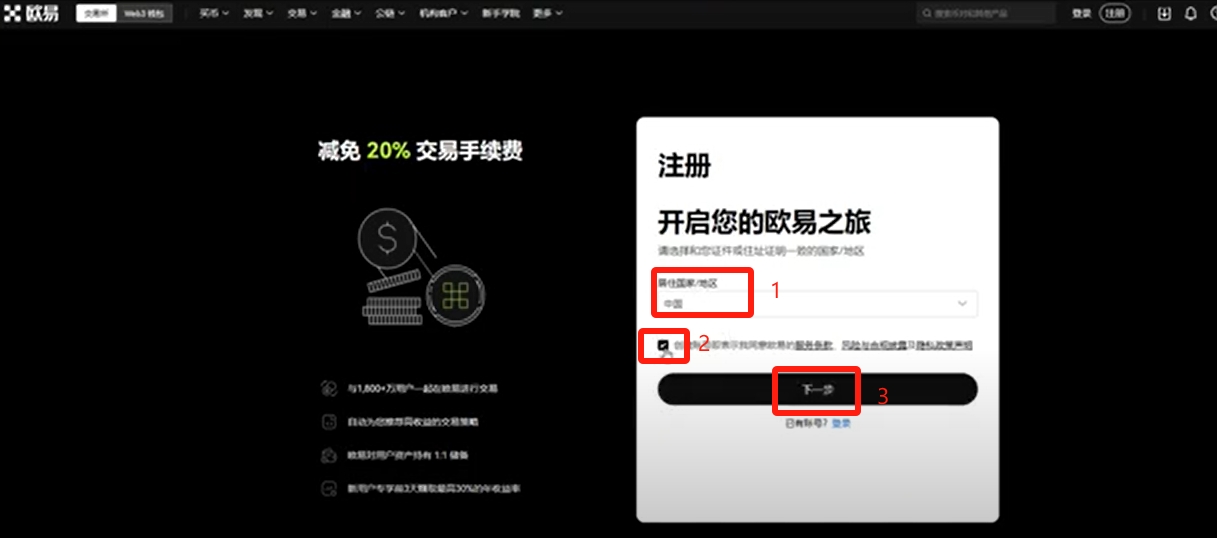This screenshot has height=538, width=1217.
Task: Click the search magnifier icon
Action: tap(927, 13)
